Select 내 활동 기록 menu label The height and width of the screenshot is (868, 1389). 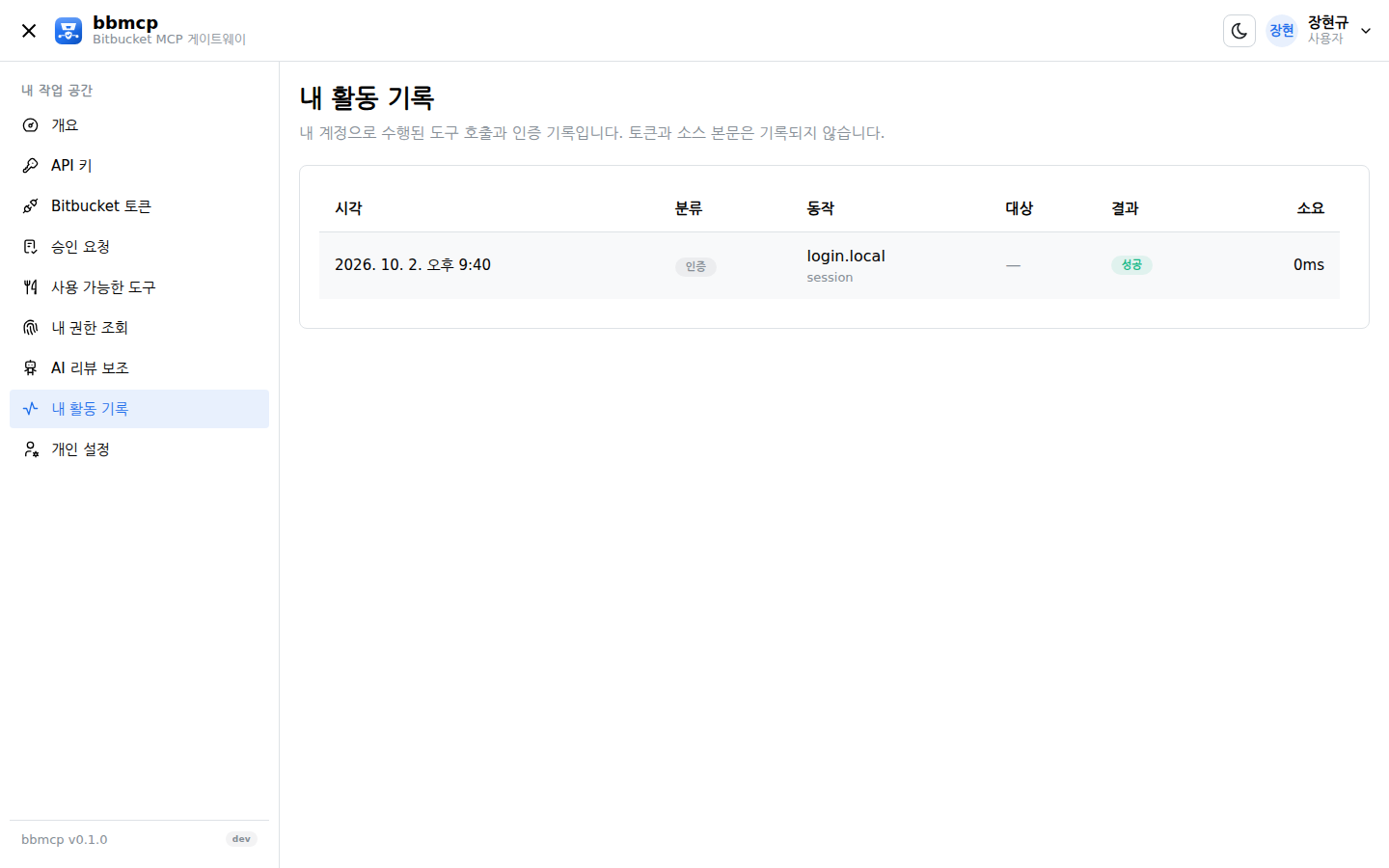point(90,409)
